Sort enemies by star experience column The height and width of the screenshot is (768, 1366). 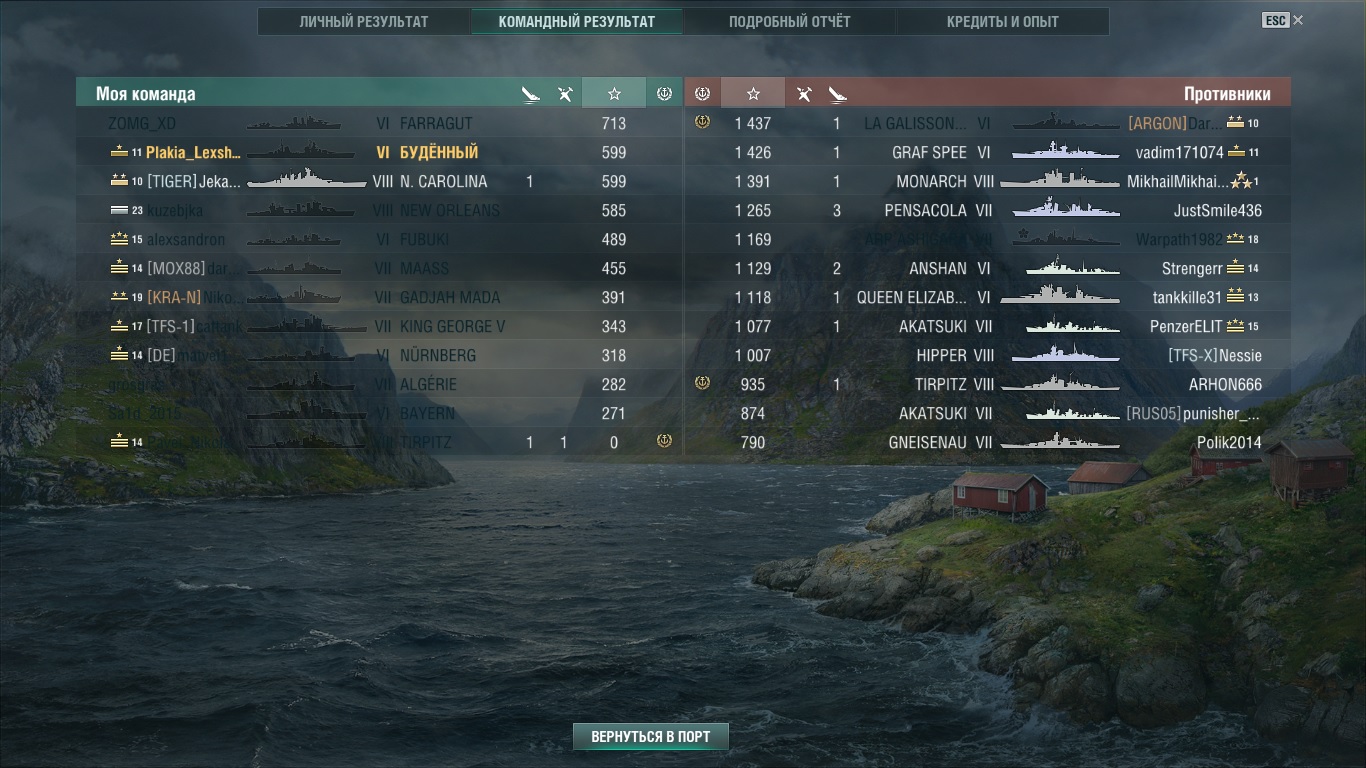click(753, 93)
